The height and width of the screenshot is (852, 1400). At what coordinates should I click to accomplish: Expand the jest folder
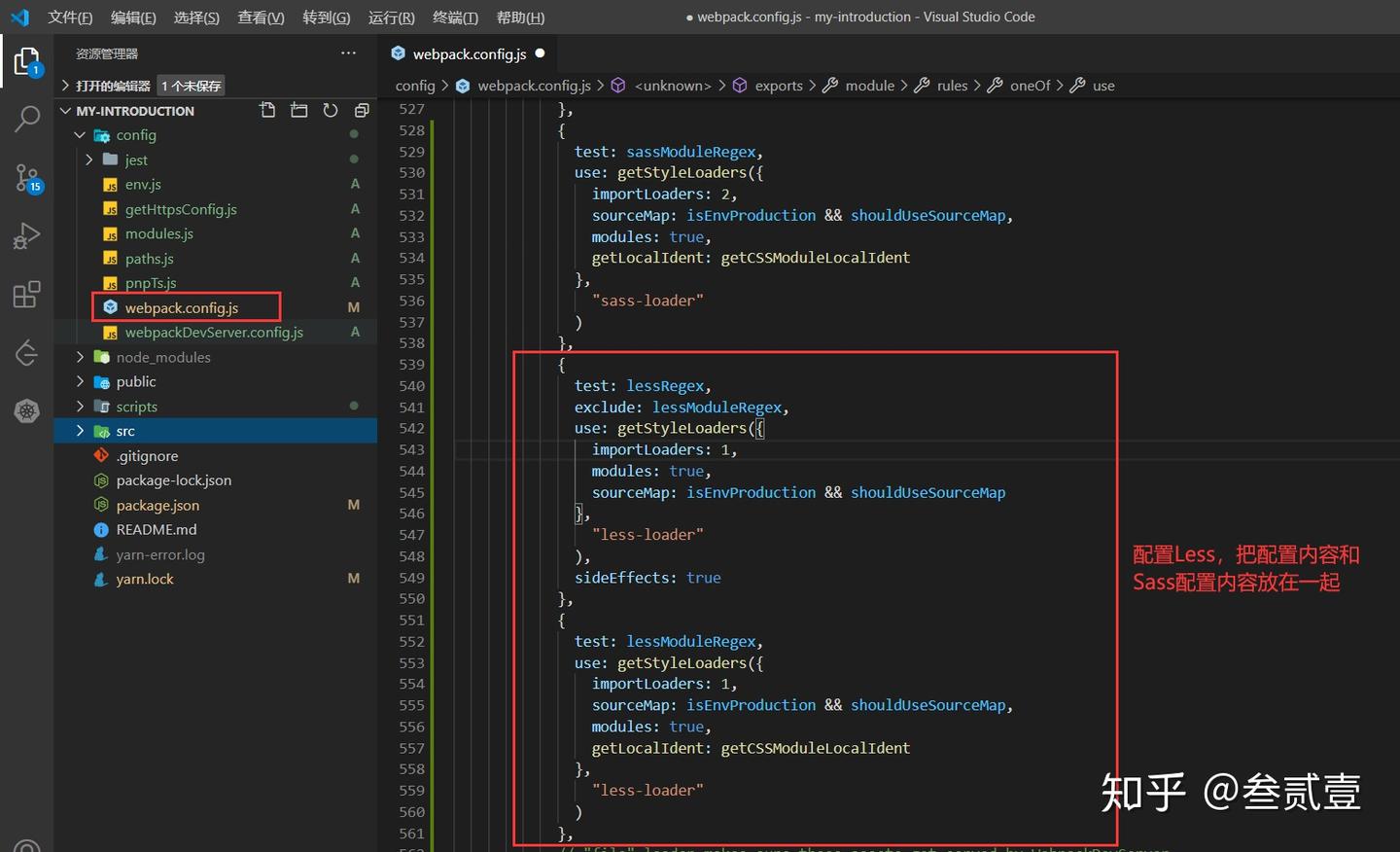tap(89, 160)
